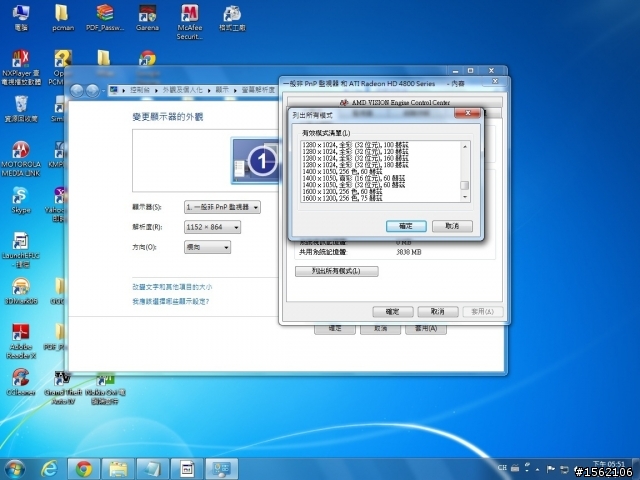Open the PDF_Passw... desktop icon
640x480 pixels.
point(105,18)
